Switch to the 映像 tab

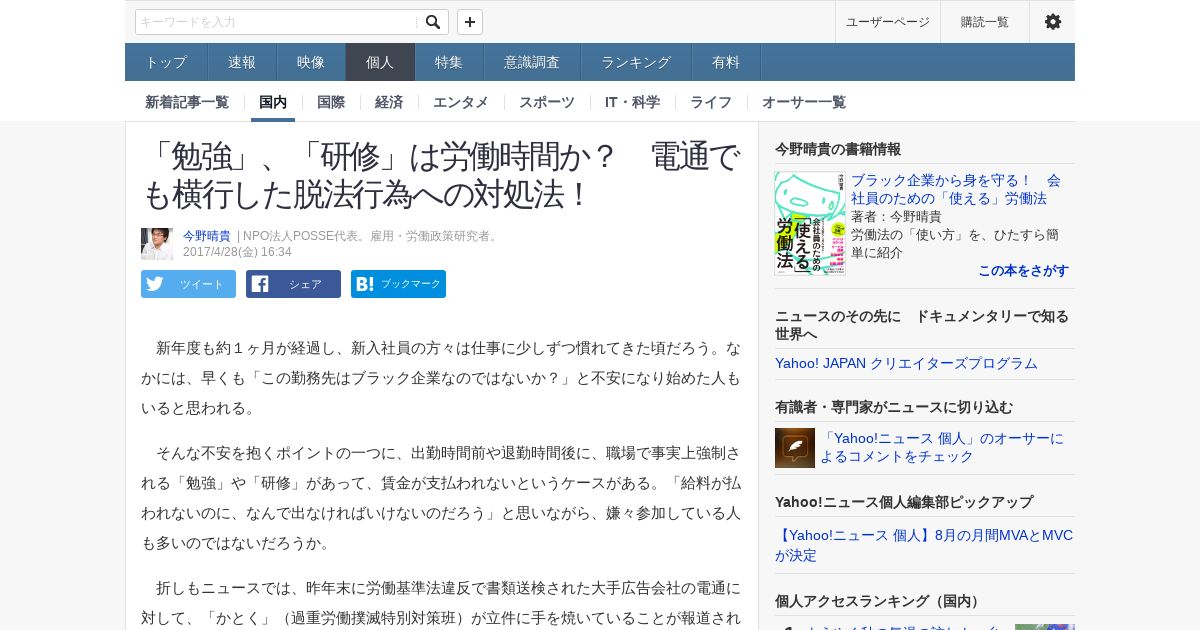(x=311, y=62)
